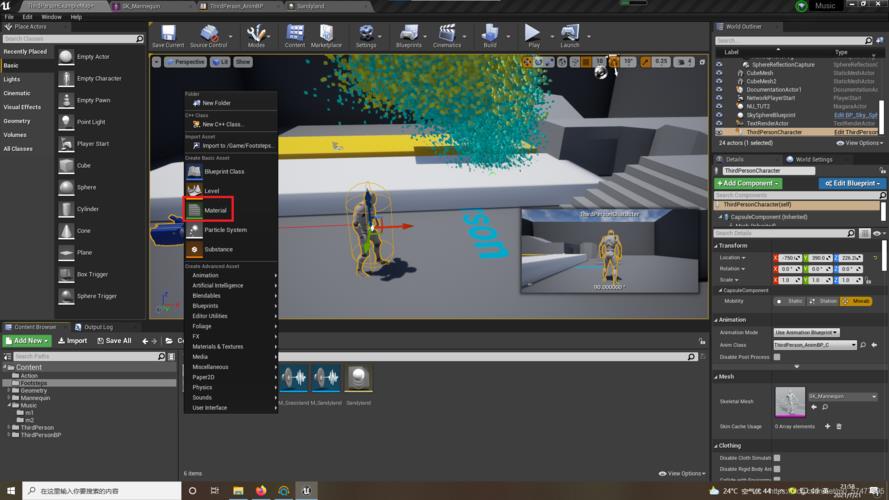Image resolution: width=889 pixels, height=500 pixels.
Task: Select the Sandyland material thumbnail
Action: (358, 378)
